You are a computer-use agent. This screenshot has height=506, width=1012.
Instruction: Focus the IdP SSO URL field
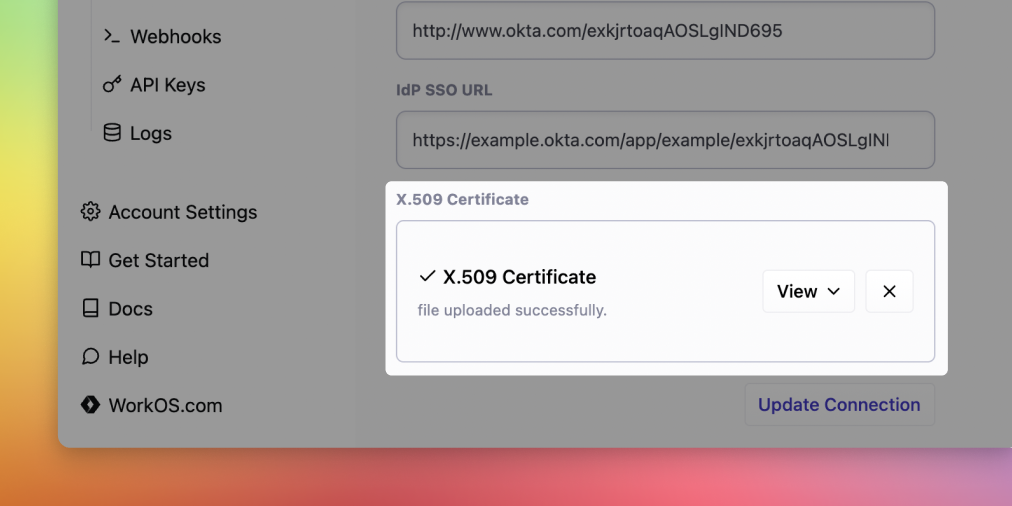(x=664, y=140)
